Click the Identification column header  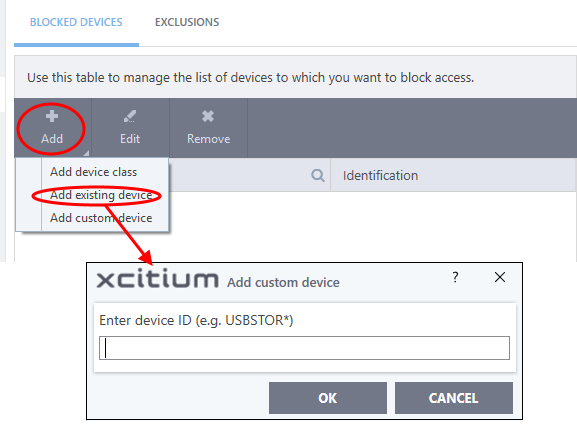point(380,176)
